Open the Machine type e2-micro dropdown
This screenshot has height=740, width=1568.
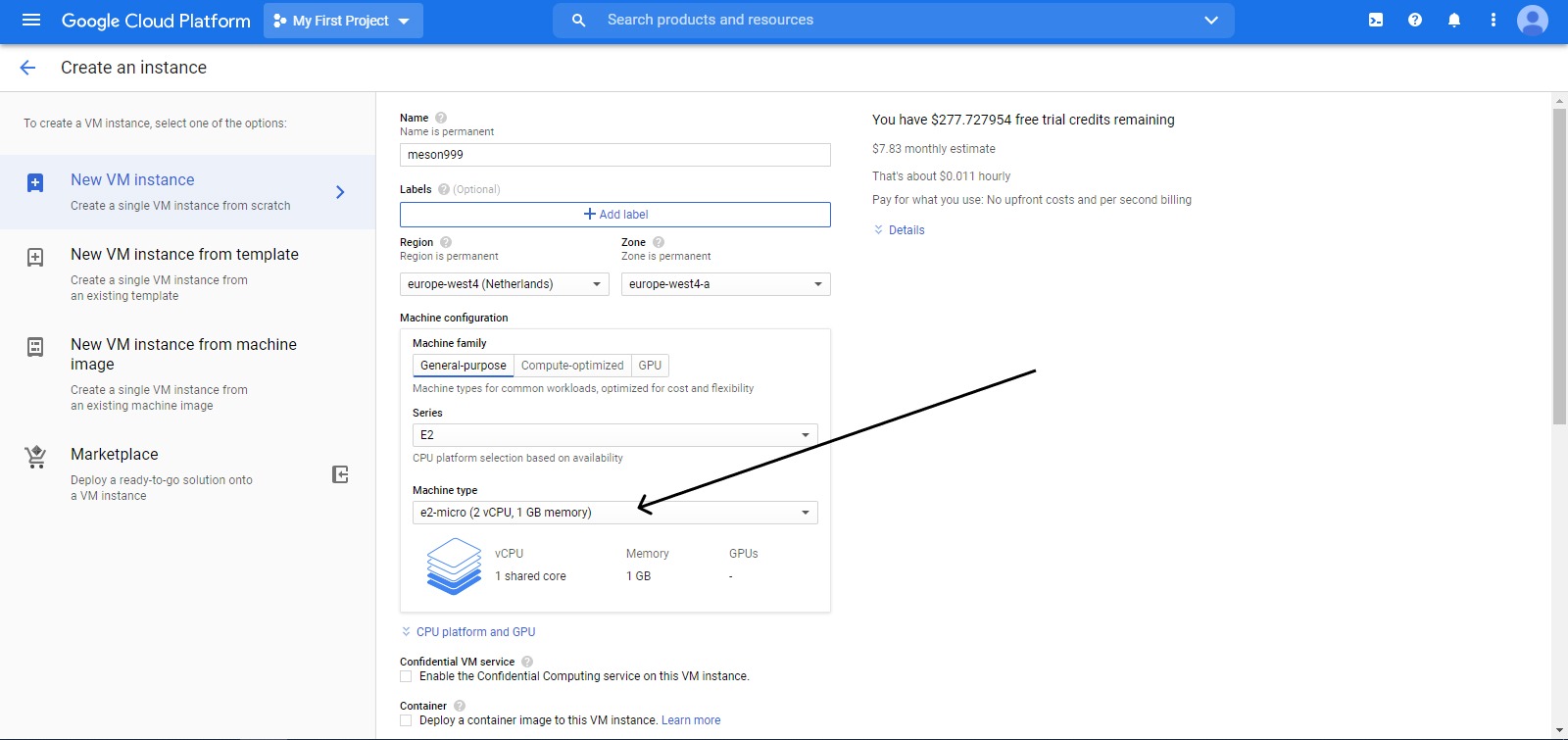pos(615,513)
